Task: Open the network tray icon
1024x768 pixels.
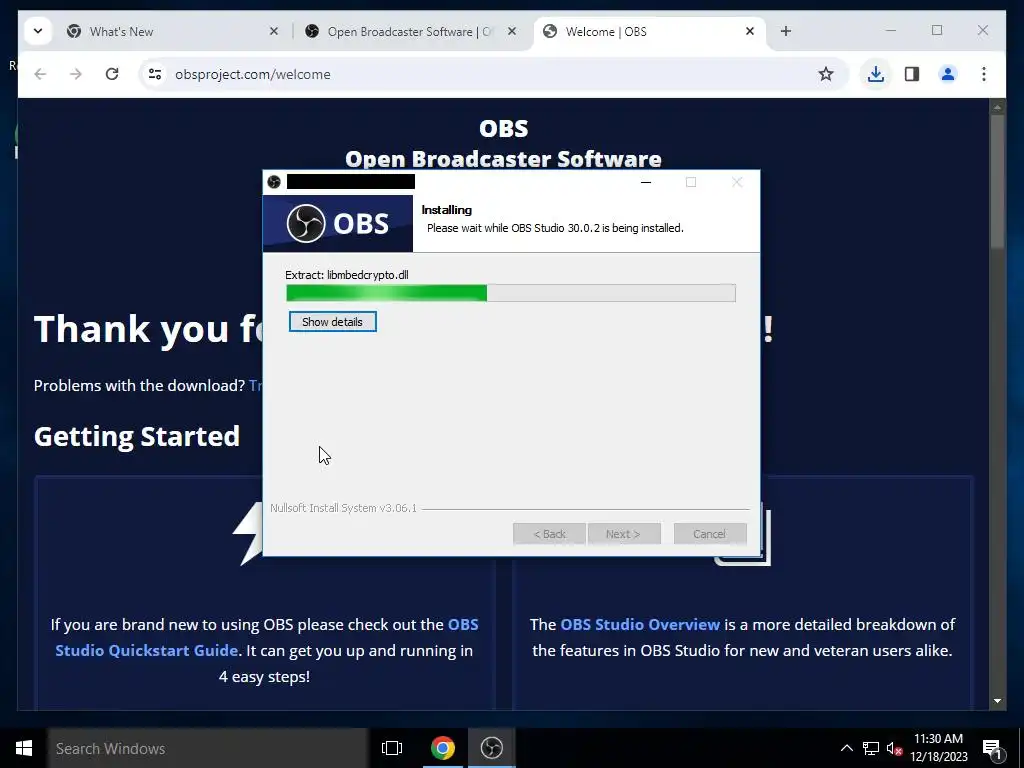Action: 871,748
